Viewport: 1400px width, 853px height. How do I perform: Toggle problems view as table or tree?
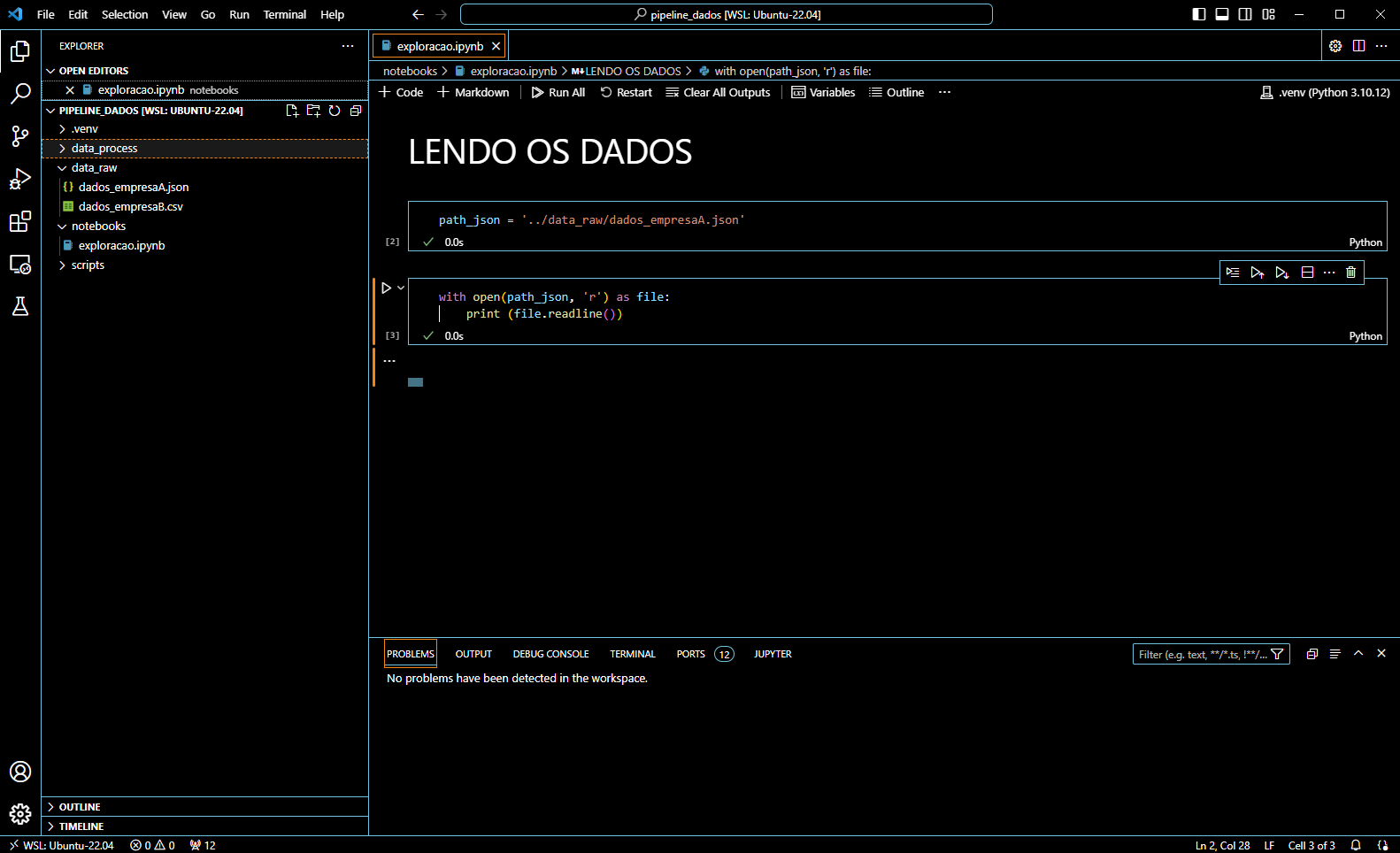click(x=1335, y=654)
